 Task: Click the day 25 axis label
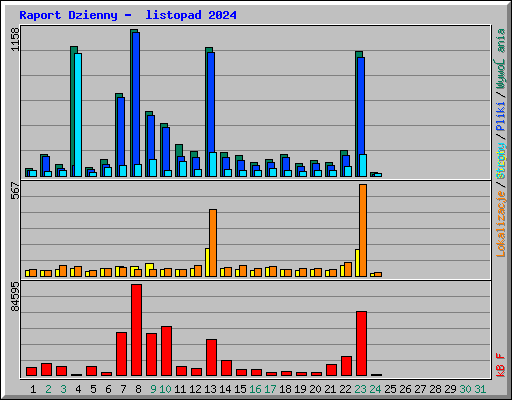(390, 389)
